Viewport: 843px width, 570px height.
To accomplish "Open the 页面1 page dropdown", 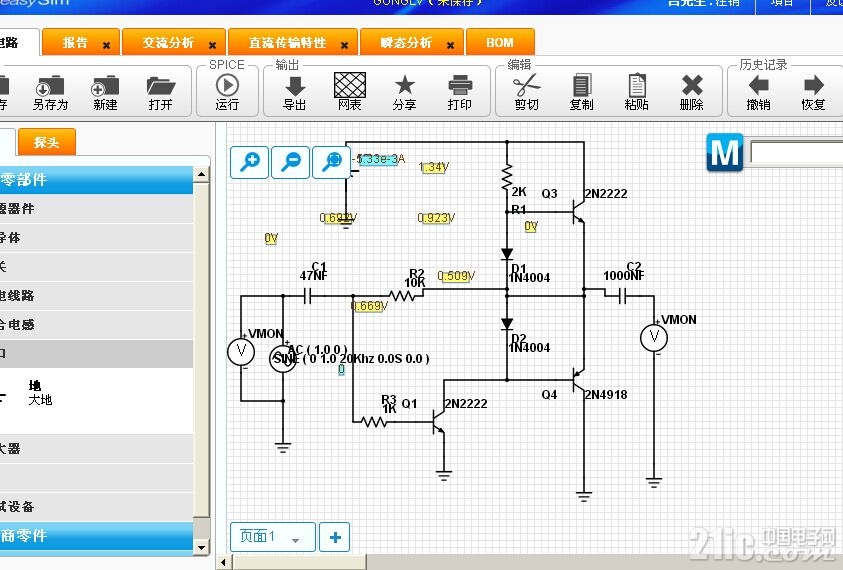I will [x=273, y=537].
